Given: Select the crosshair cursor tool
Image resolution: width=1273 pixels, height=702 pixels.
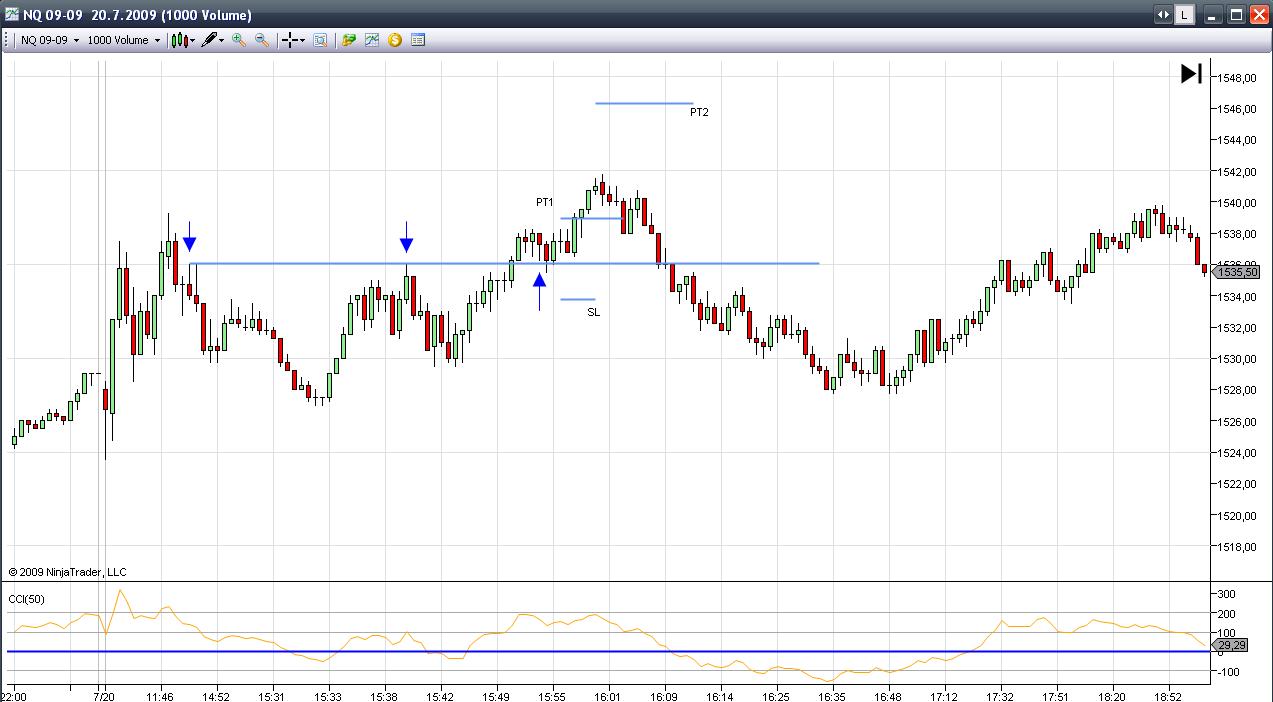Looking at the screenshot, I should click(291, 40).
